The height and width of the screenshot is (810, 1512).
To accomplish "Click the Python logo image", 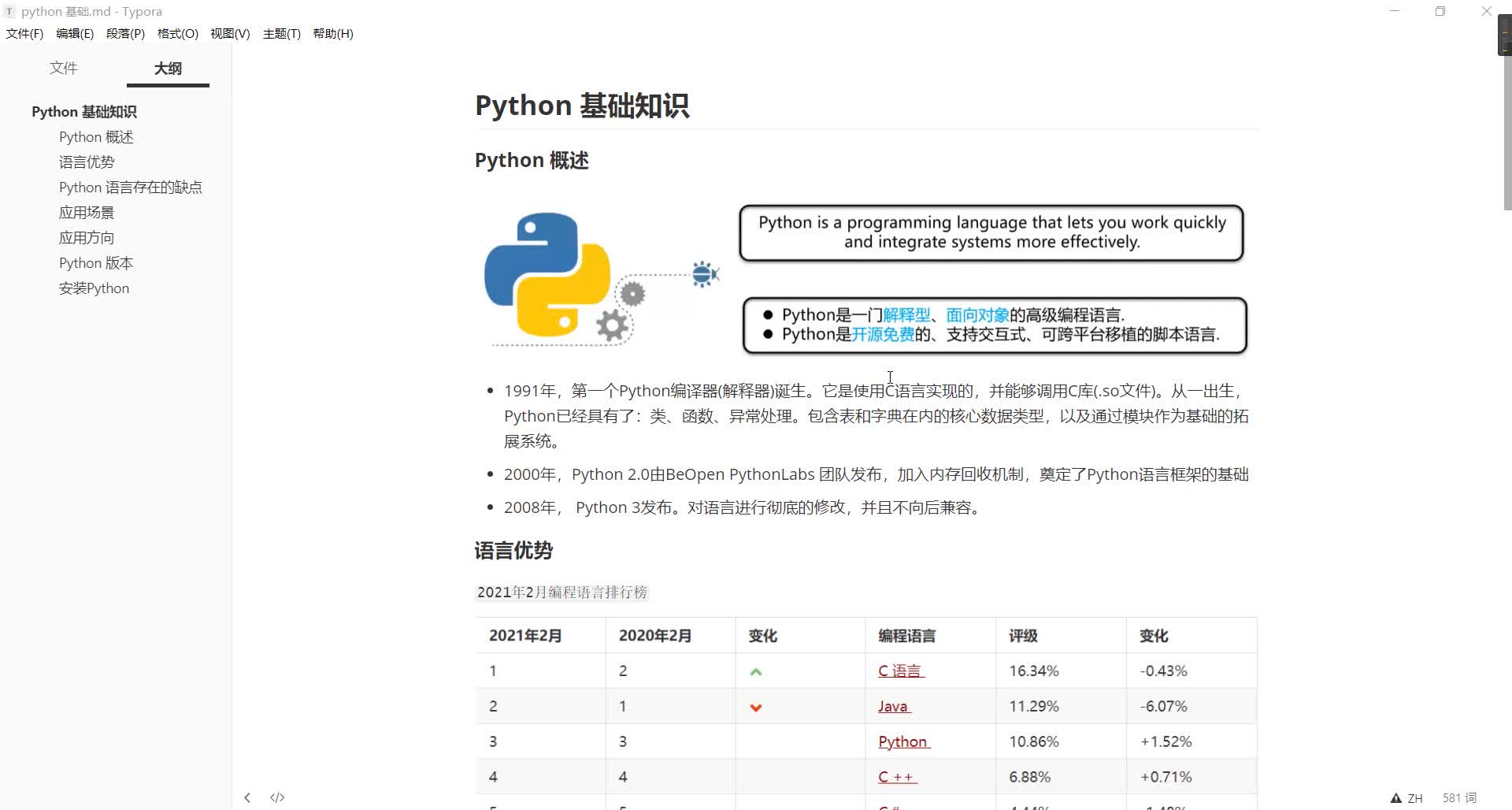I will pyautogui.click(x=547, y=274).
